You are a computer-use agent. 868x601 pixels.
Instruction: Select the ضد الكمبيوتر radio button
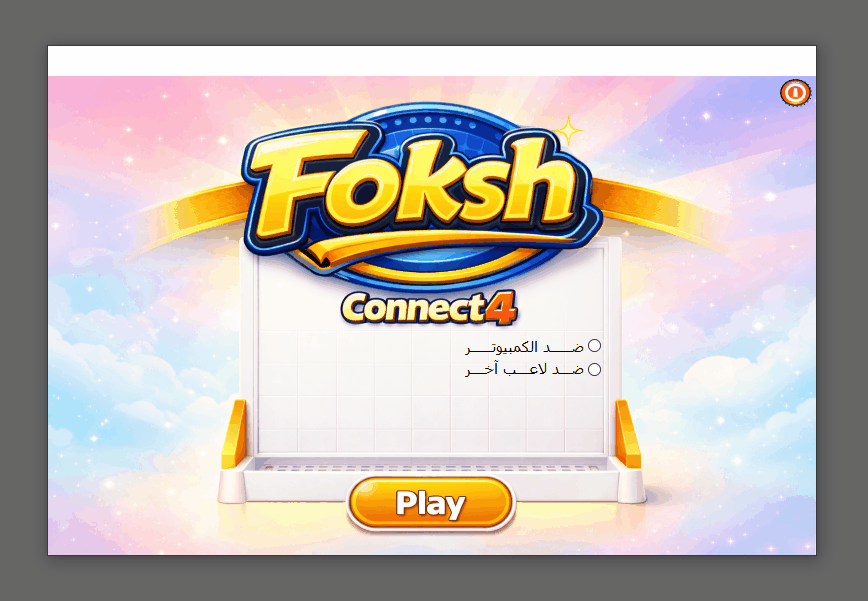tap(594, 346)
